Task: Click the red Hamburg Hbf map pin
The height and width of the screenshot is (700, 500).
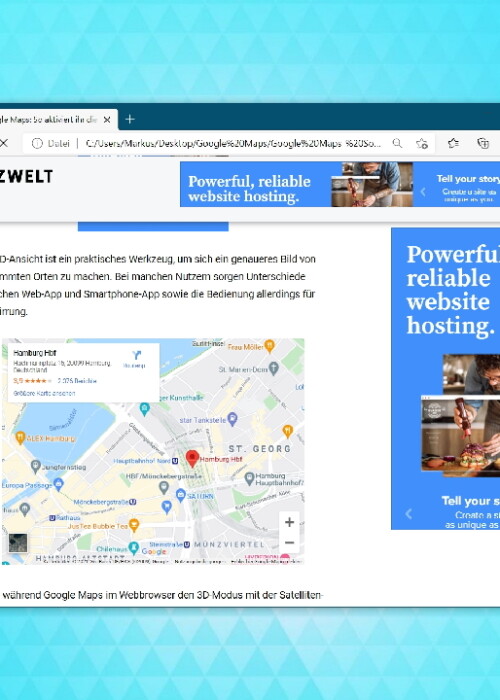Action: point(192,458)
